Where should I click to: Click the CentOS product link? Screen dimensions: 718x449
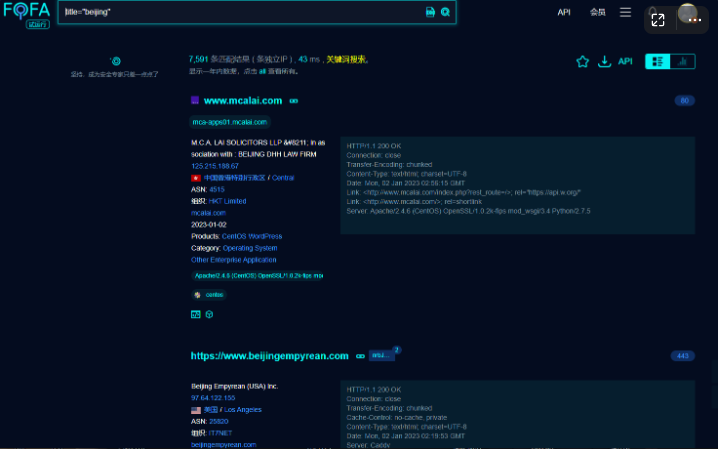tap(234, 236)
